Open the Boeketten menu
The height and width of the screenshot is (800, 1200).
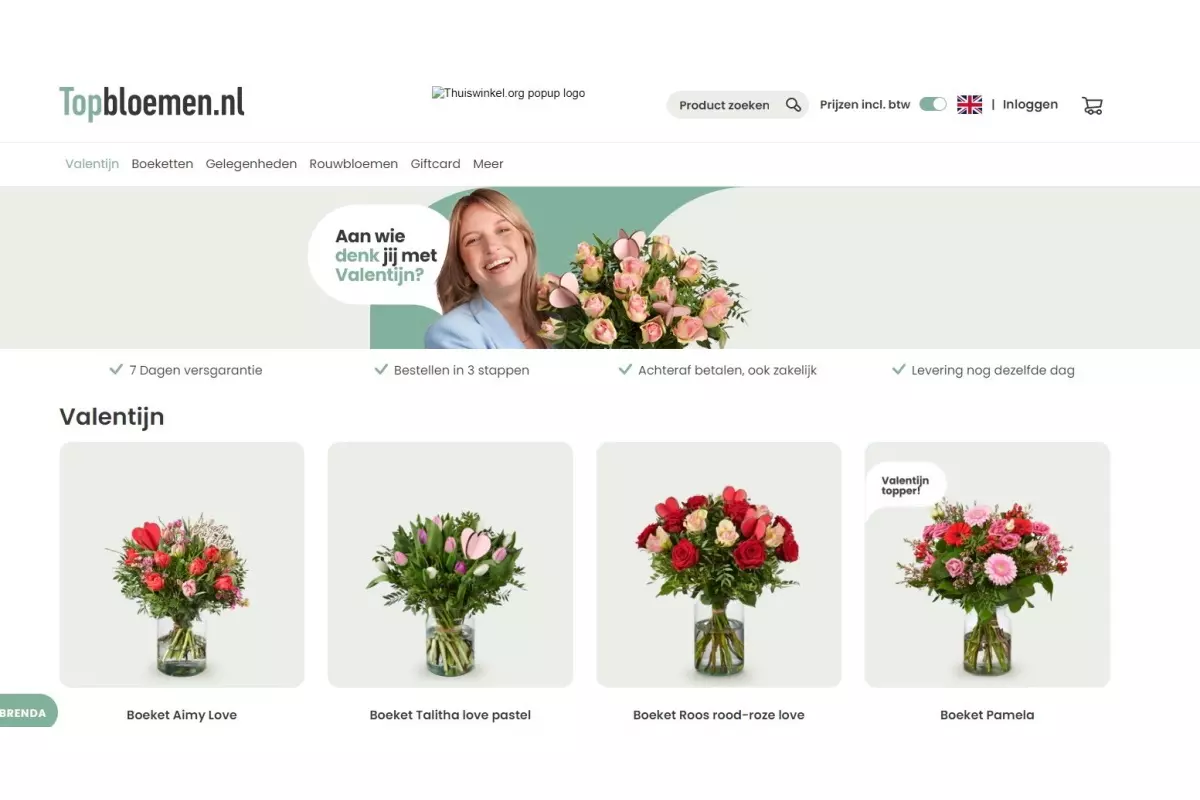(x=162, y=164)
